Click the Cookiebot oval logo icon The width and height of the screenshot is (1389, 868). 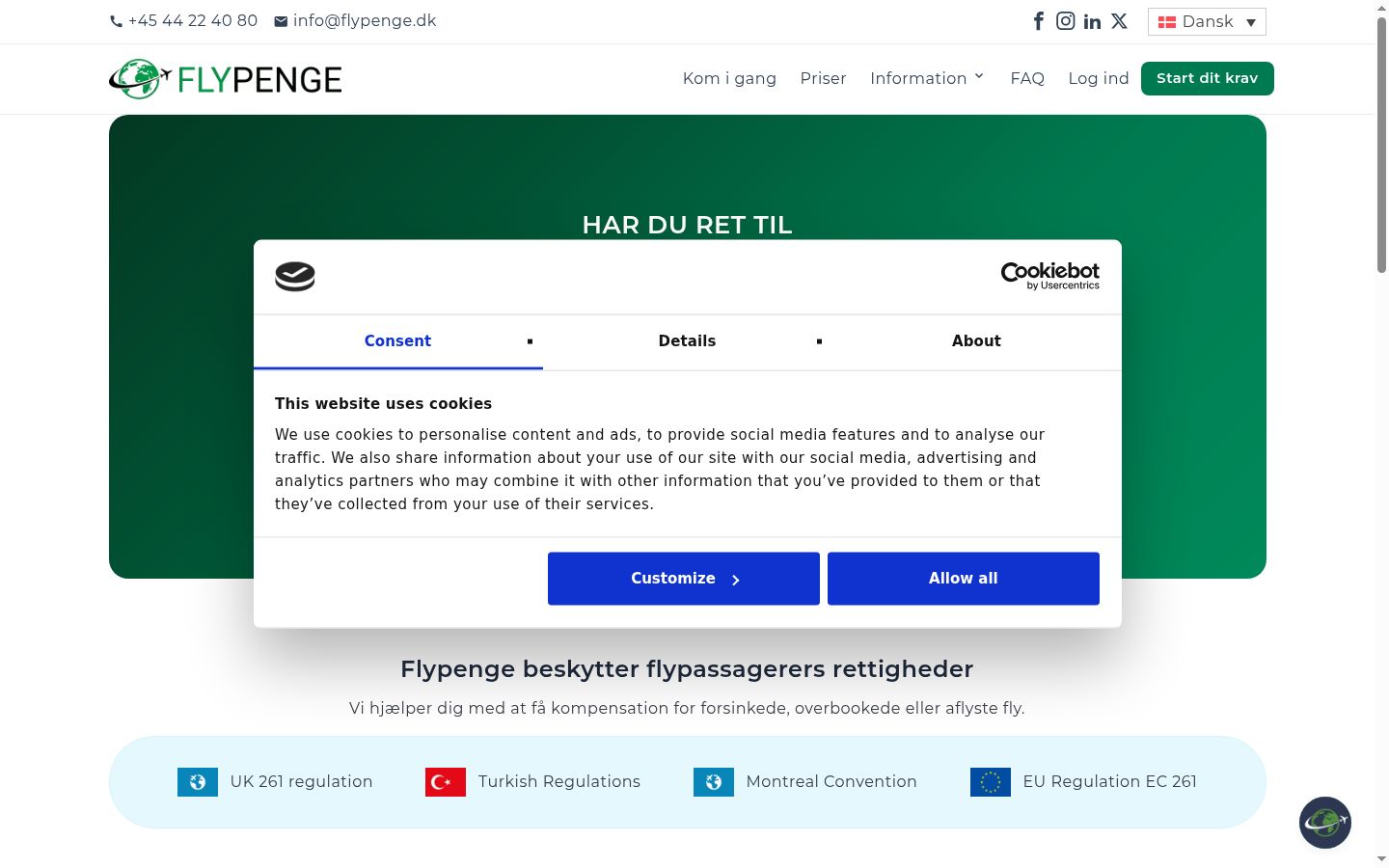(x=295, y=277)
